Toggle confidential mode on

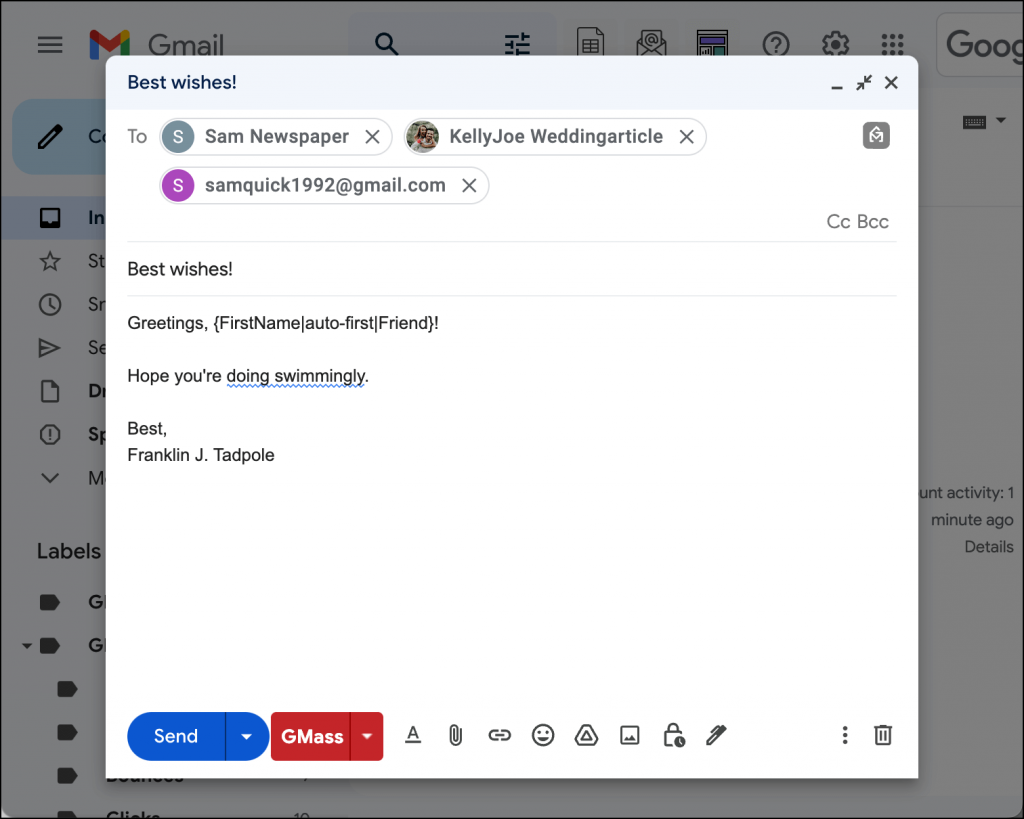coord(673,737)
